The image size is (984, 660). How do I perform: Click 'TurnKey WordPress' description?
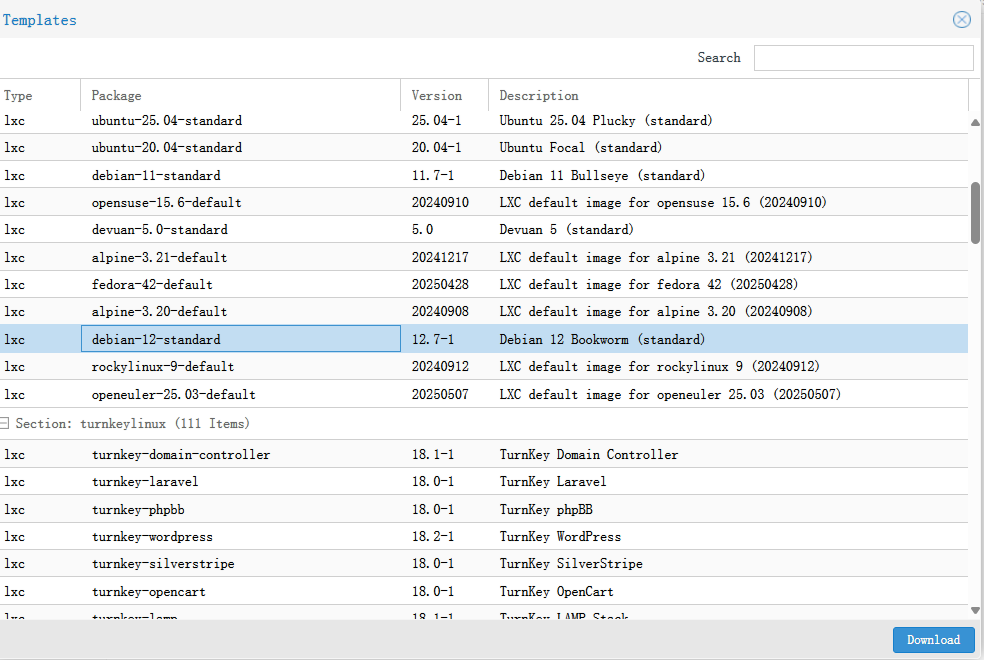point(560,537)
